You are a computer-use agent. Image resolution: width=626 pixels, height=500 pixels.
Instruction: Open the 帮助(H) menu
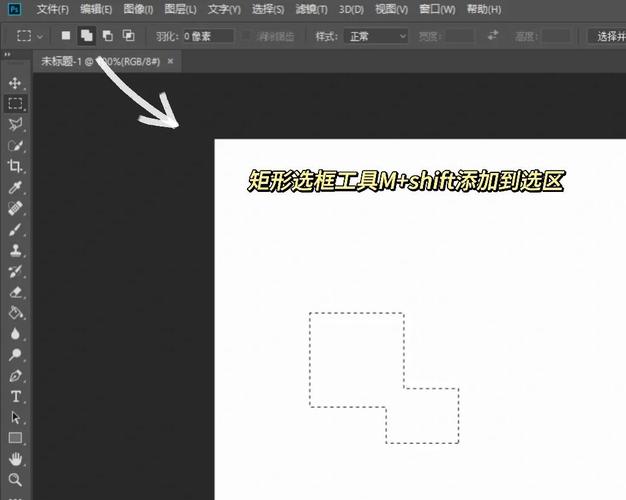pos(484,9)
